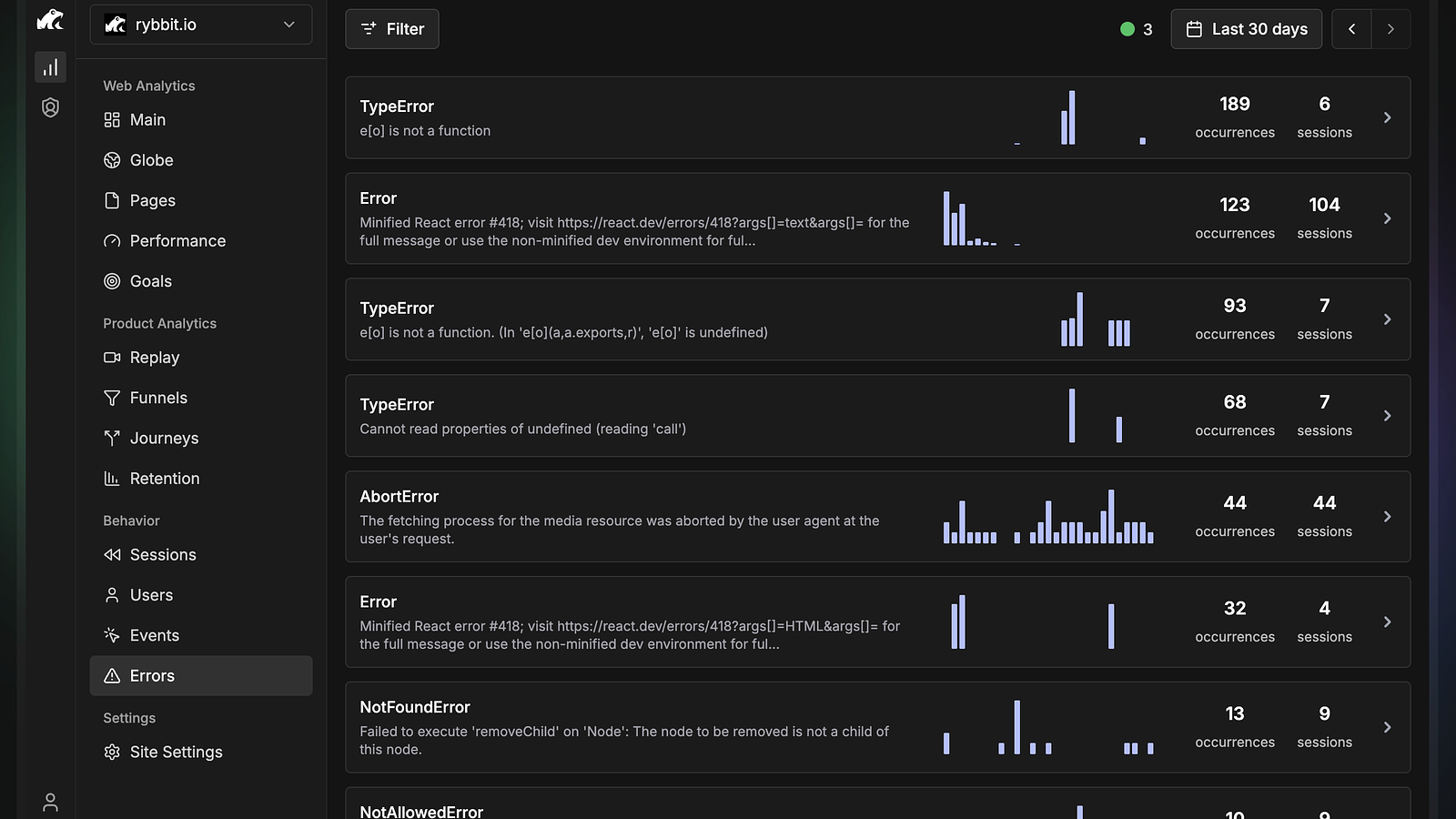Open the account profile icon at bottom
Viewport: 1456px width, 819px height.
click(50, 802)
